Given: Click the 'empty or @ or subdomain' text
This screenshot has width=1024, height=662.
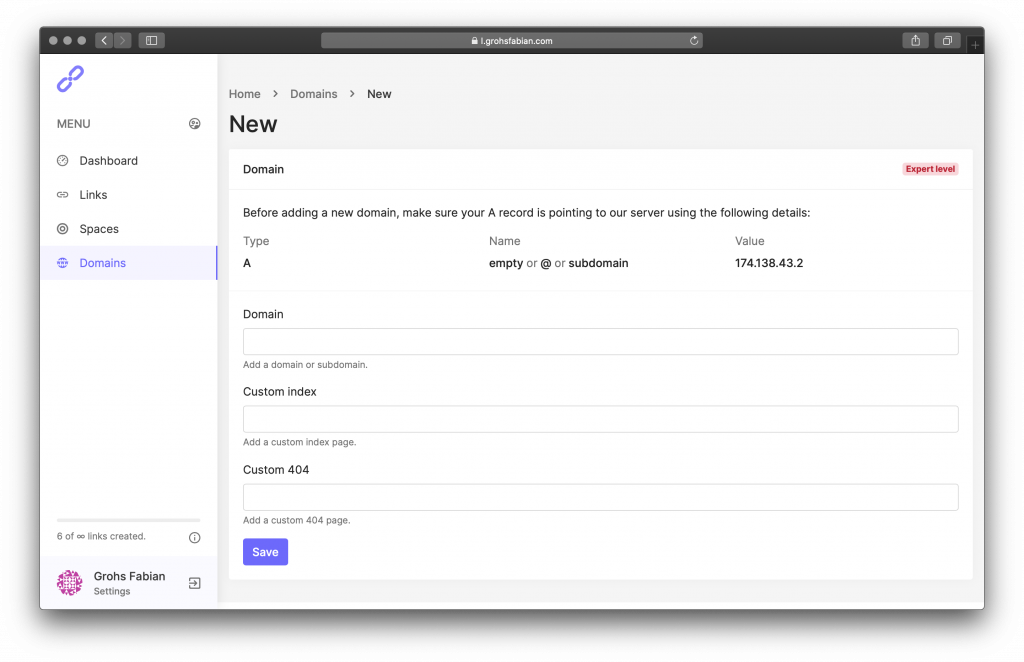Looking at the screenshot, I should click(558, 263).
